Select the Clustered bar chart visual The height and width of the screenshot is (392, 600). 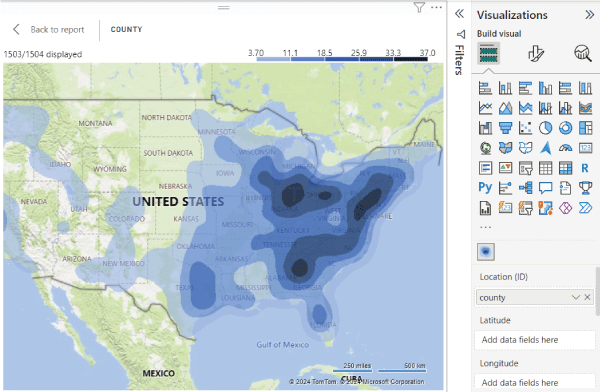(x=525, y=88)
